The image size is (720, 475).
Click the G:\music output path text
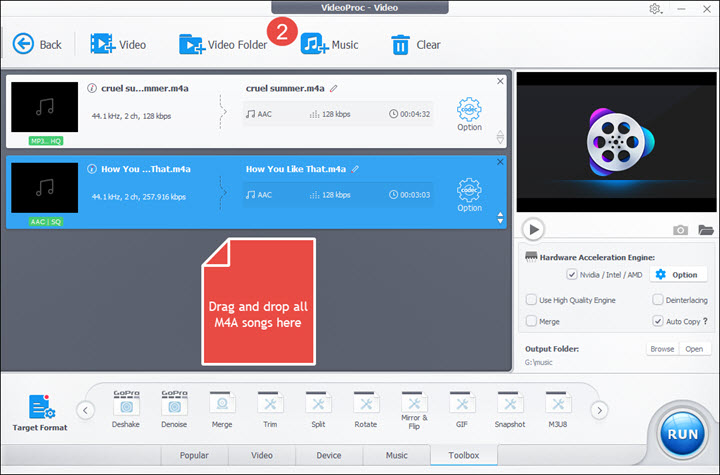point(539,362)
